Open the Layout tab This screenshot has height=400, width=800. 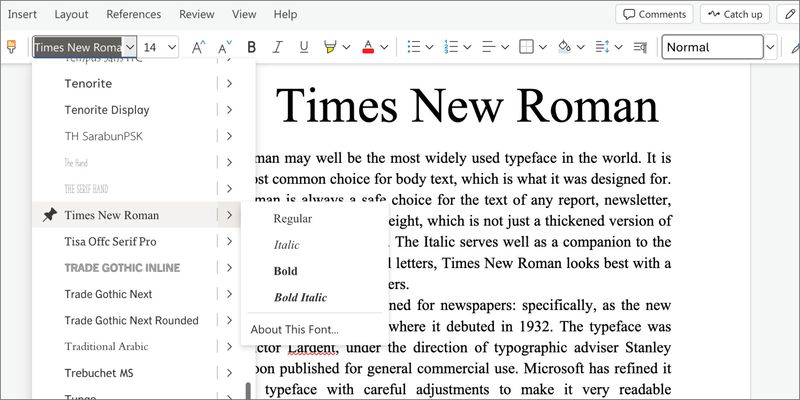tap(71, 14)
